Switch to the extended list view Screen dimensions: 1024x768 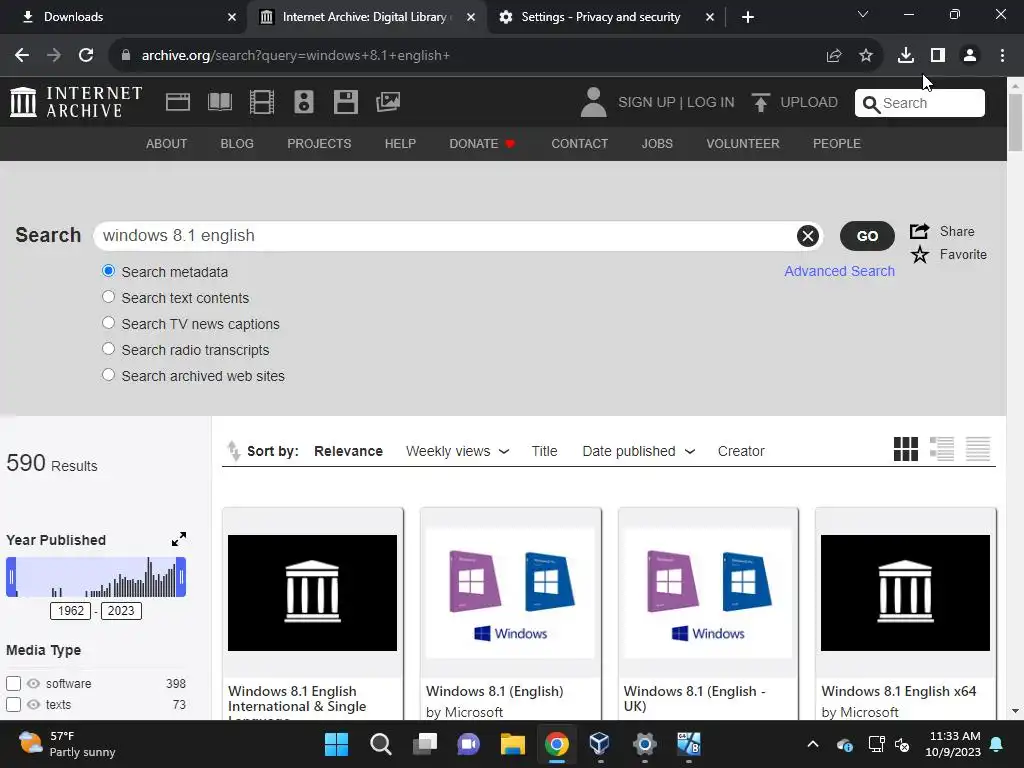point(942,449)
